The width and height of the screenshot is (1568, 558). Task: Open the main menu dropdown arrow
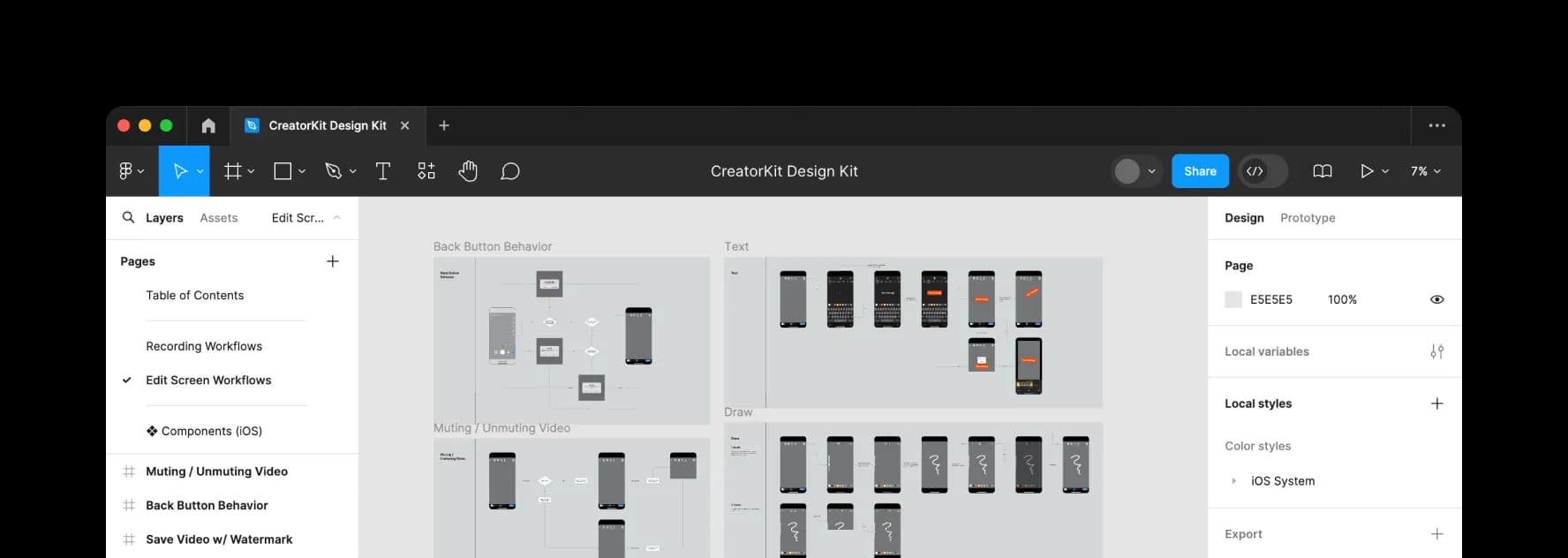[x=140, y=171]
